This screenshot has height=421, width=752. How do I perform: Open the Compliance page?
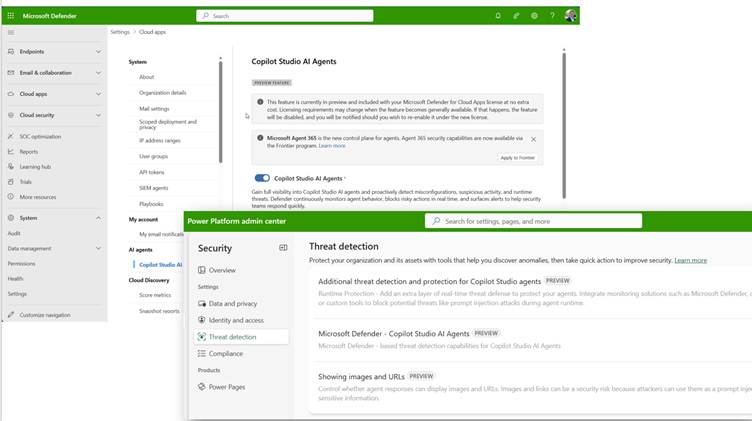click(x=226, y=353)
